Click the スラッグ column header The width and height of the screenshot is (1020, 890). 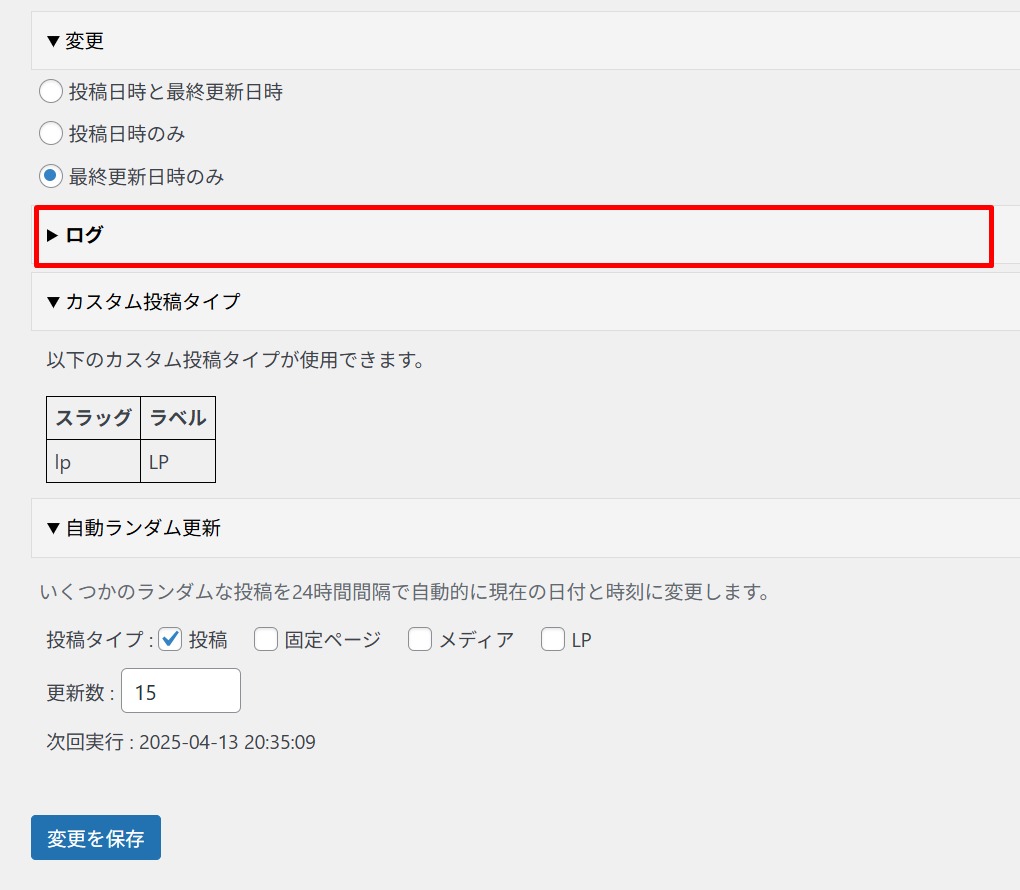tap(94, 418)
